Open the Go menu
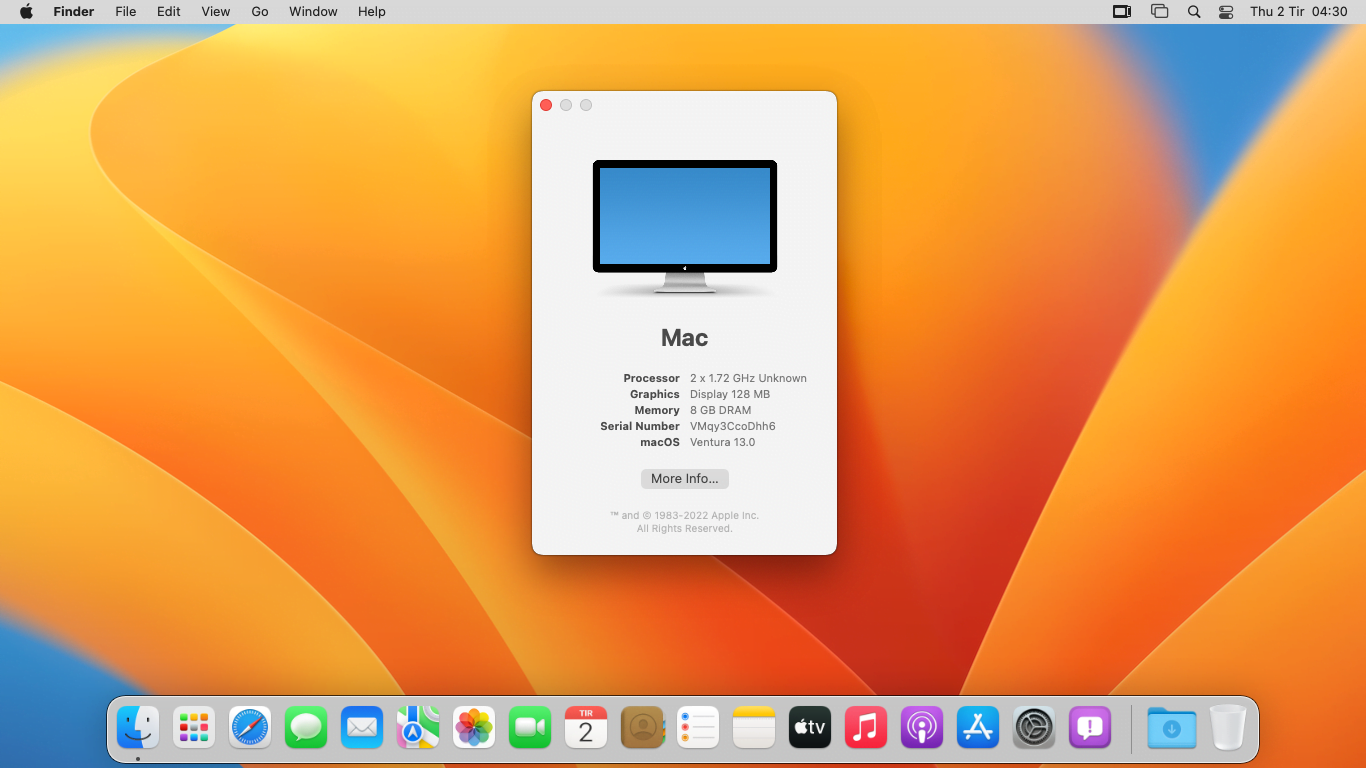1366x768 pixels. (260, 12)
